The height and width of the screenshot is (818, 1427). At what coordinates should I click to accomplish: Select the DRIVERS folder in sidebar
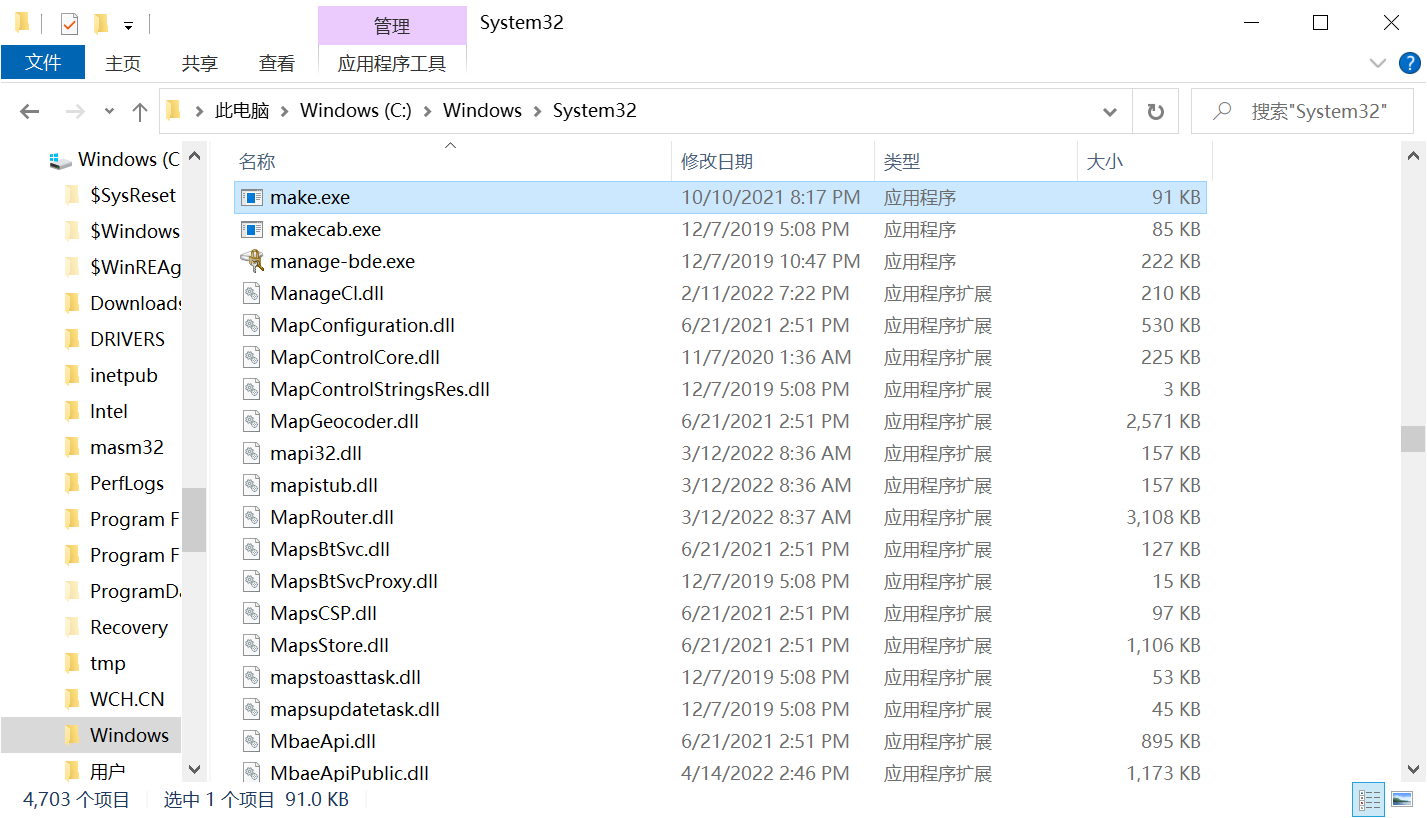click(x=127, y=339)
